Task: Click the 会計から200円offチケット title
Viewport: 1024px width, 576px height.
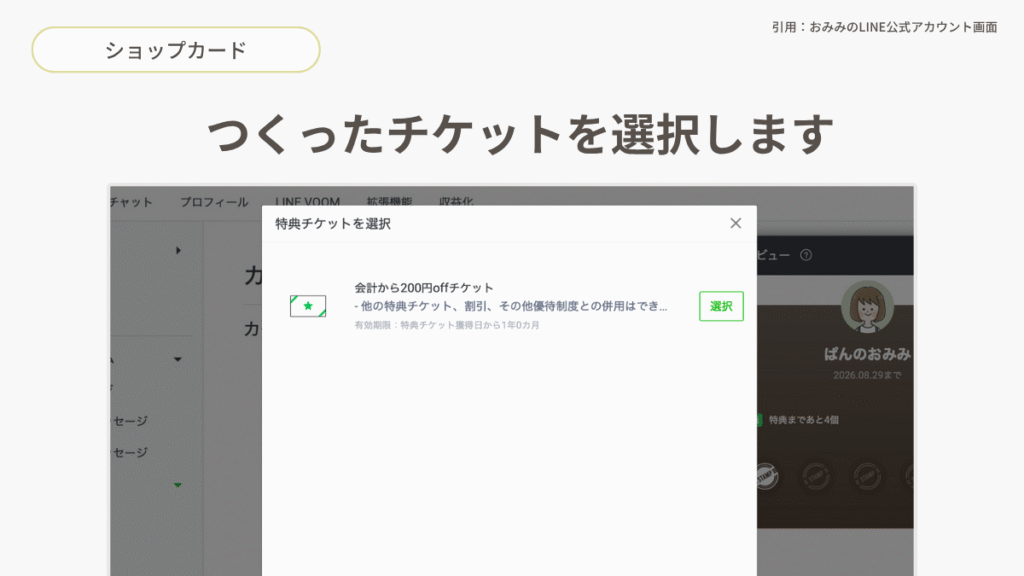Action: 424,288
